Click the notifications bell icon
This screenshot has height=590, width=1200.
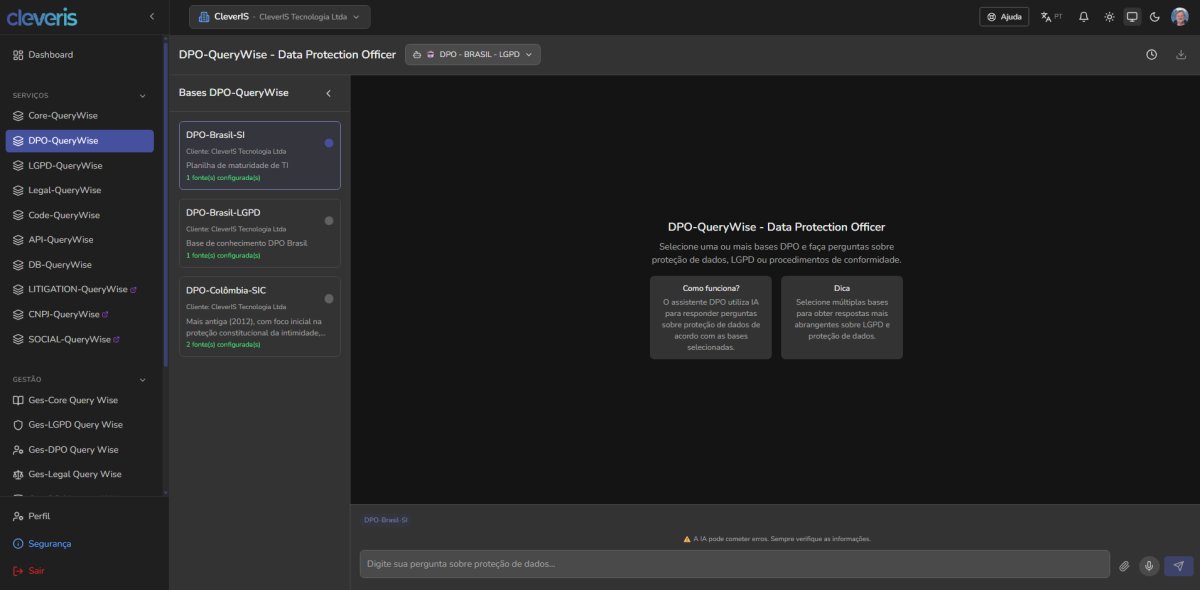pos(1083,17)
